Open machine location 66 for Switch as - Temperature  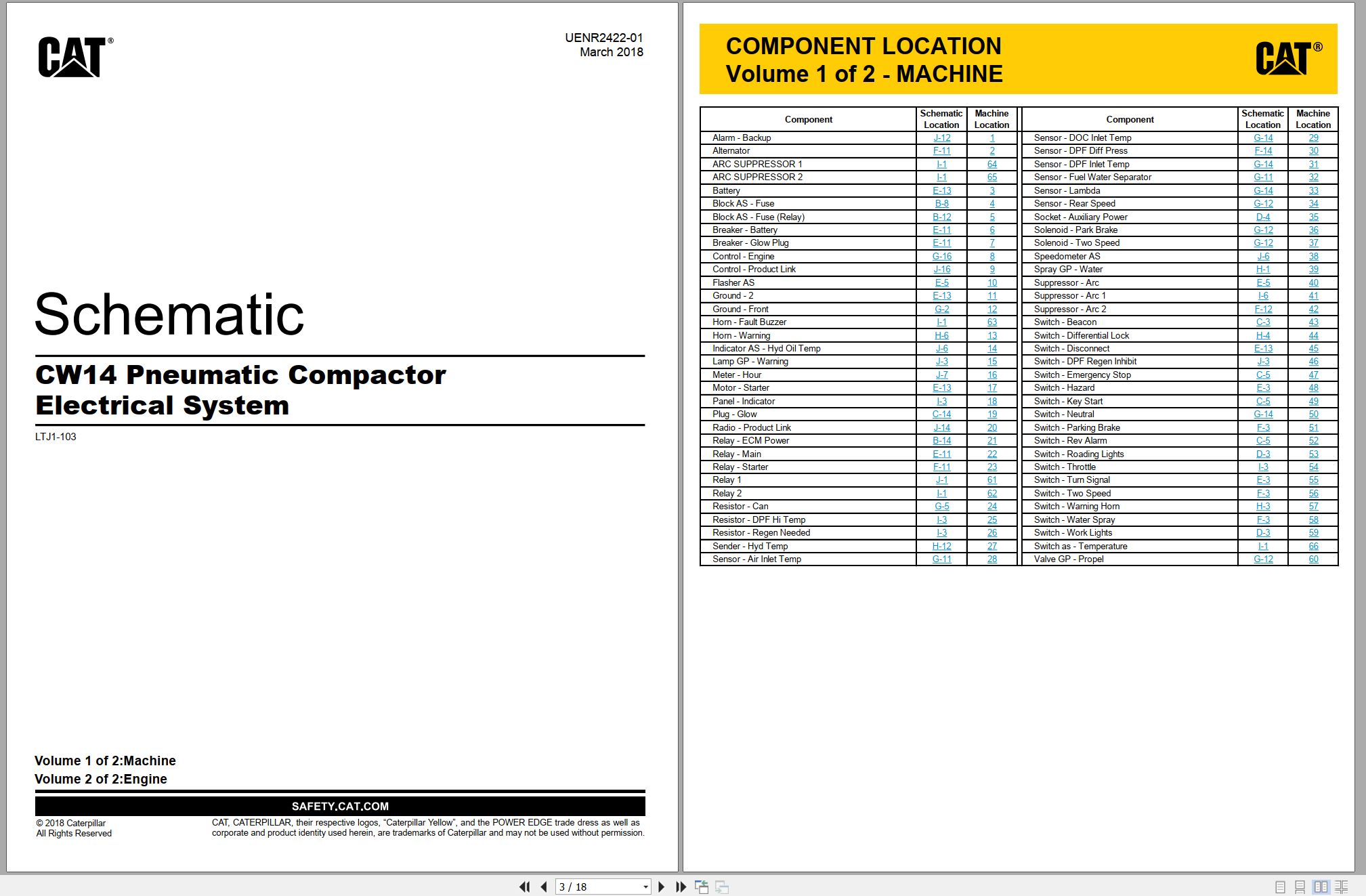[x=1313, y=546]
